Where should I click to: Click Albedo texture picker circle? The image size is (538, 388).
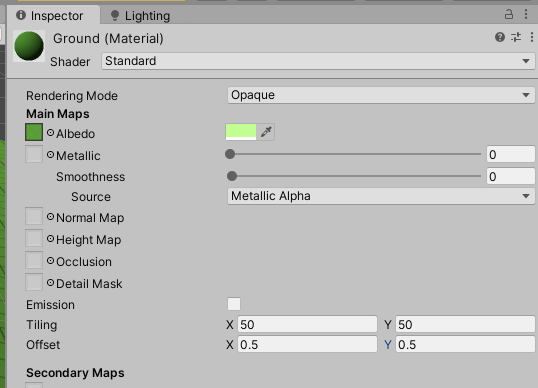point(50,133)
